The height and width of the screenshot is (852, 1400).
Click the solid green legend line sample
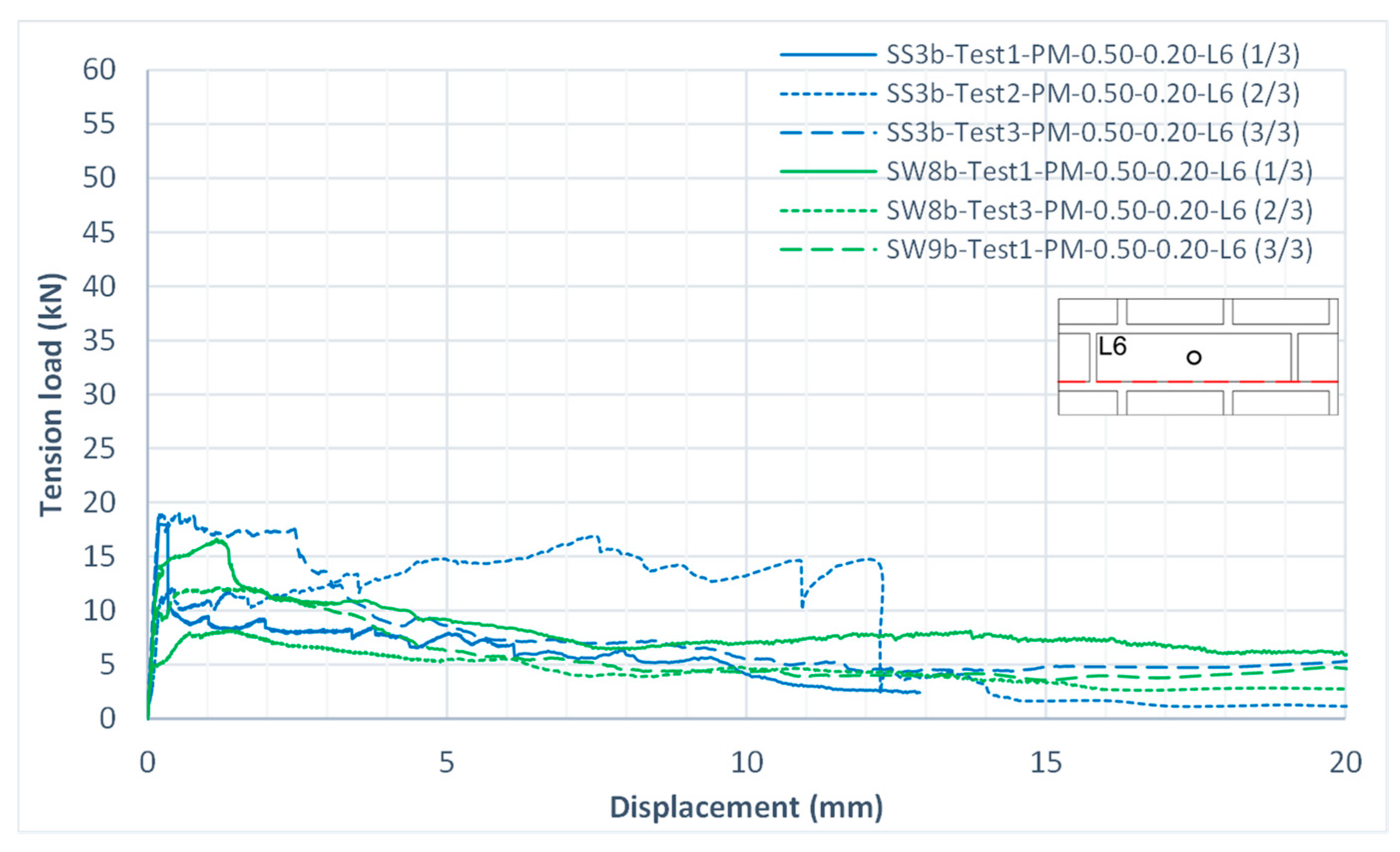click(x=828, y=172)
